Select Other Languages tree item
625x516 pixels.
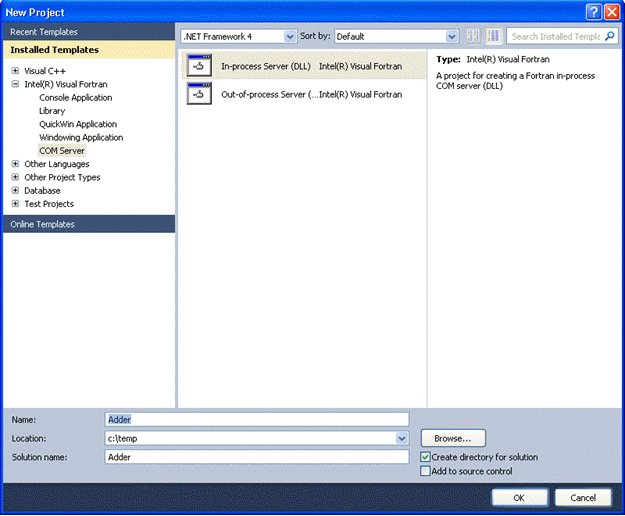click(x=57, y=164)
